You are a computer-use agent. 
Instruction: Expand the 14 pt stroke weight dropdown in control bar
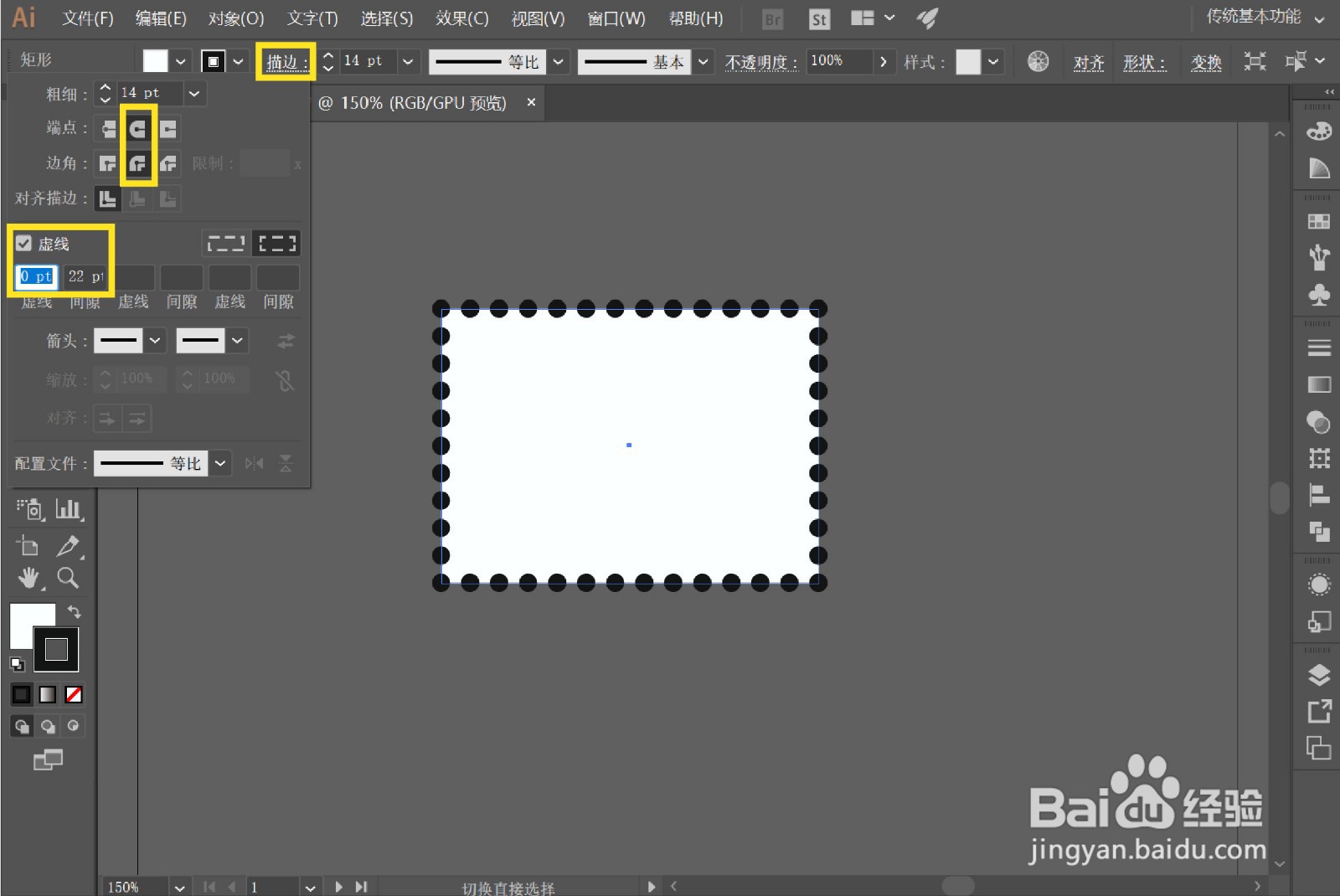click(x=408, y=61)
